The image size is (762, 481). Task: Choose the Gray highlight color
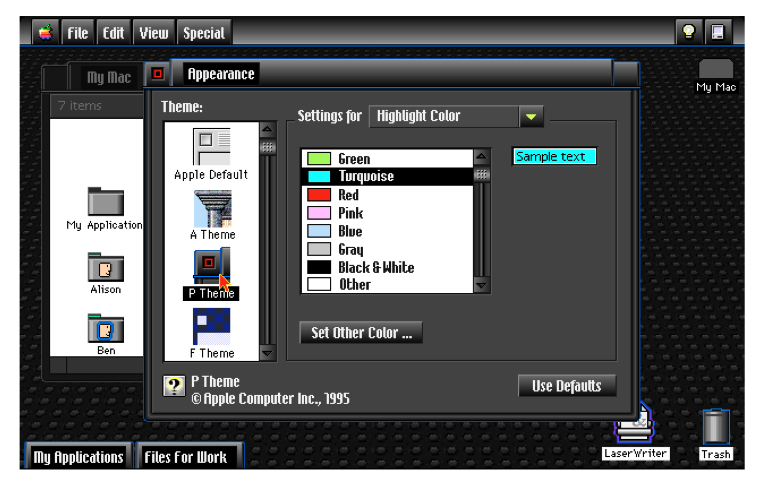point(387,249)
